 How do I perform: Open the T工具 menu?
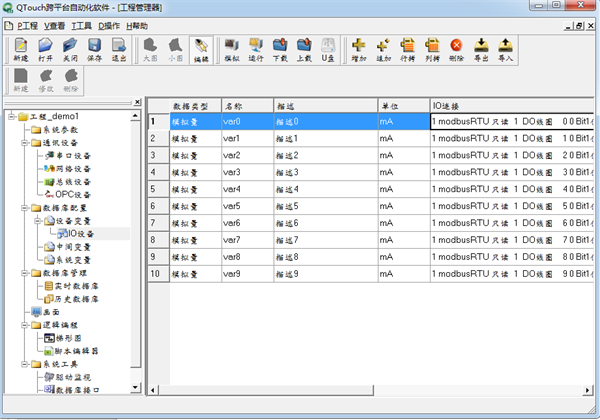point(81,24)
